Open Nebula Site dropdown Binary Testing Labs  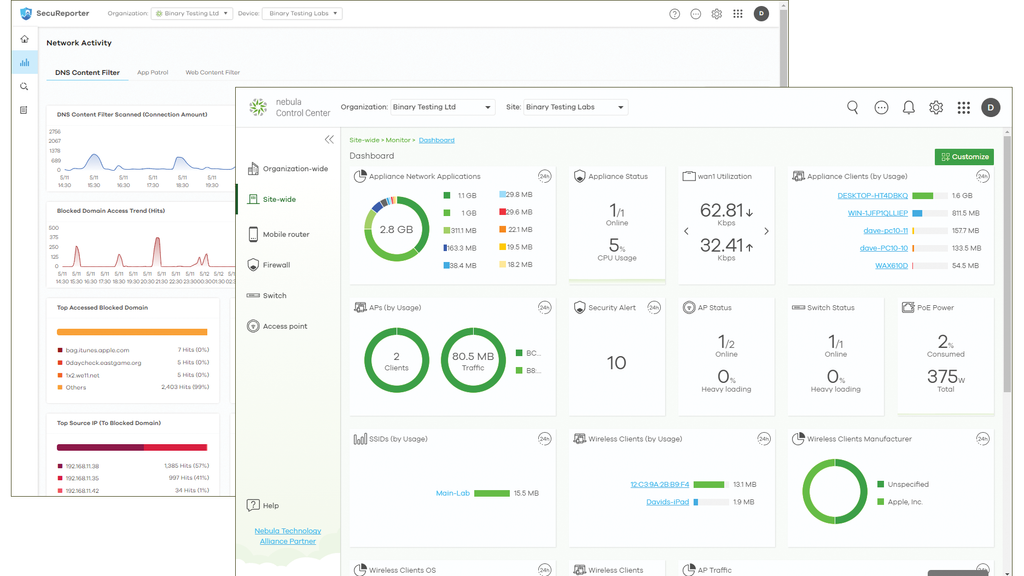click(575, 107)
